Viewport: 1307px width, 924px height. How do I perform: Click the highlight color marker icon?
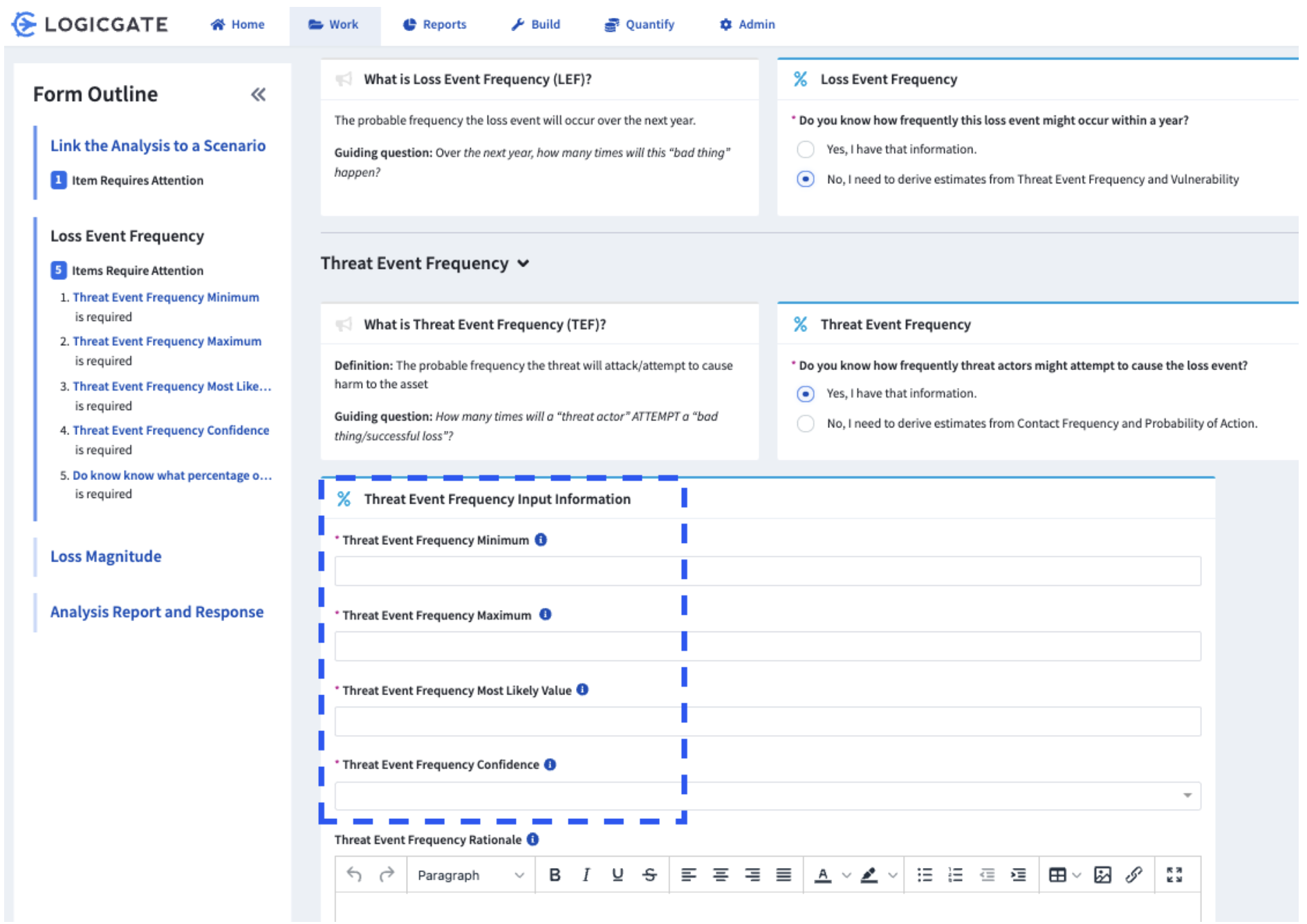point(869,875)
